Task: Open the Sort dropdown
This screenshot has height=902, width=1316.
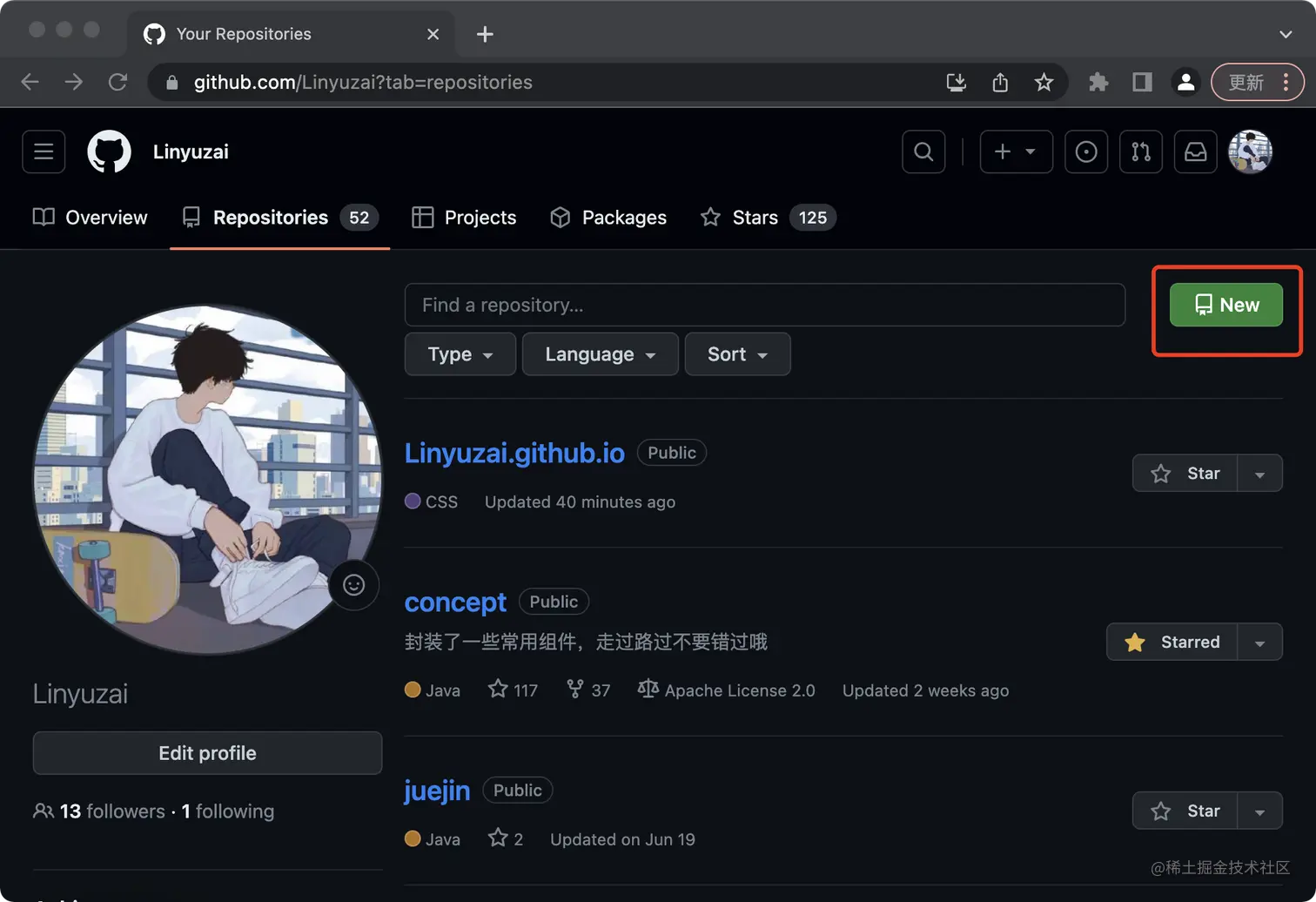Action: (737, 354)
